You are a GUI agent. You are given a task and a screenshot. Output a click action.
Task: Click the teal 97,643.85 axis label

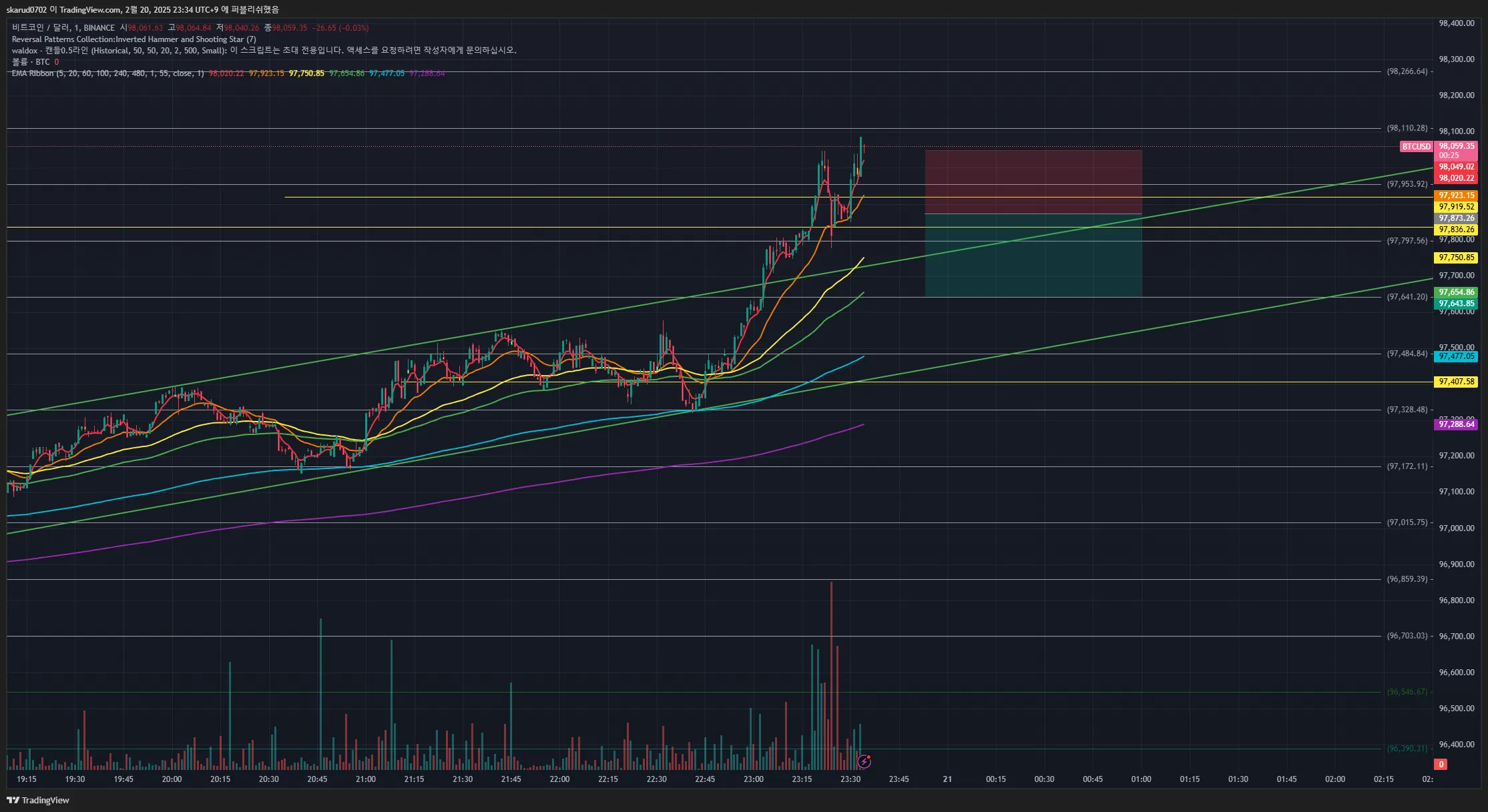pos(1457,304)
